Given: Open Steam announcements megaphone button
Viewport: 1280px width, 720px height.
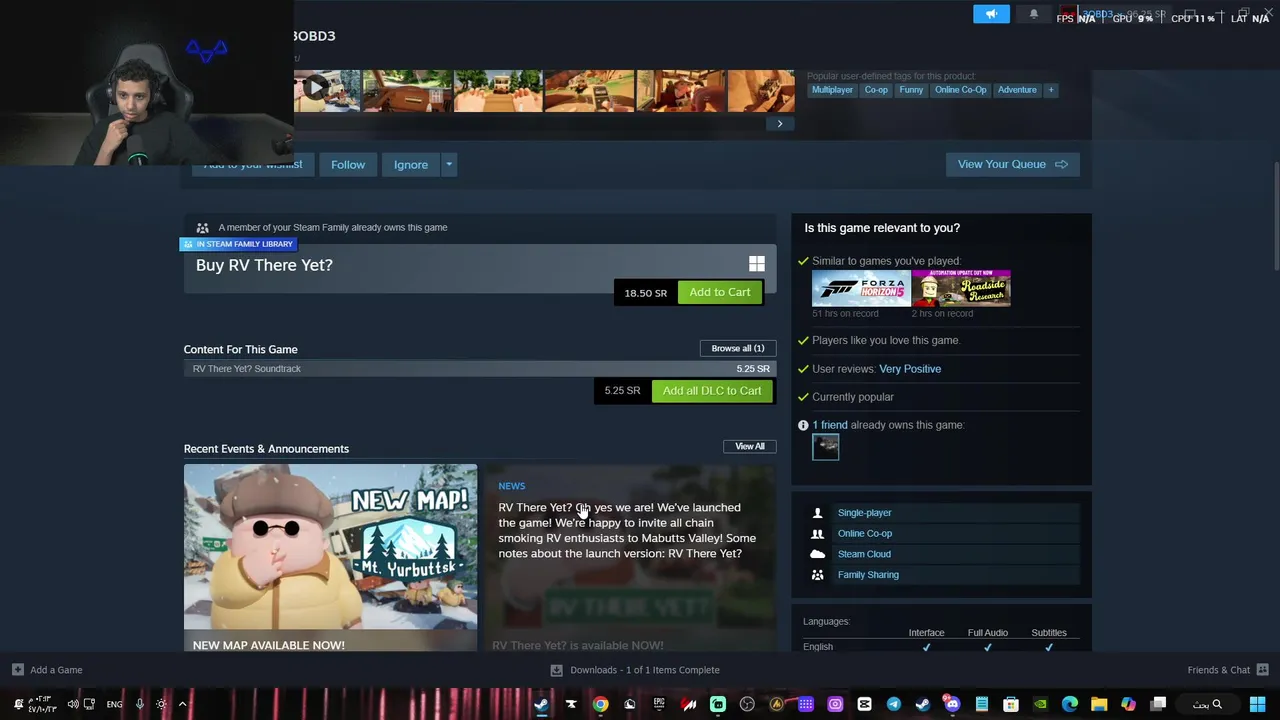Looking at the screenshot, I should [991, 14].
